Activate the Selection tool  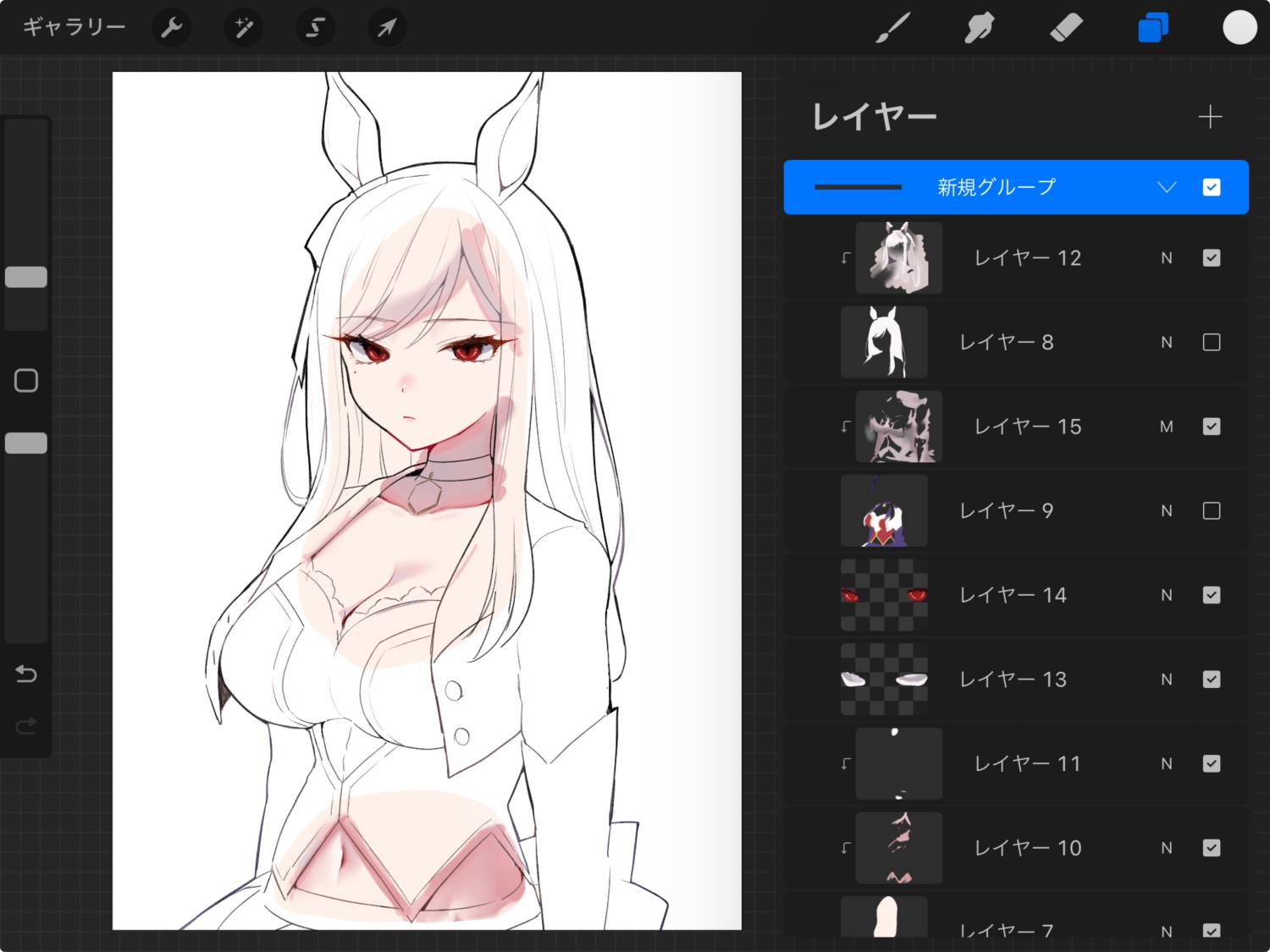tap(315, 28)
